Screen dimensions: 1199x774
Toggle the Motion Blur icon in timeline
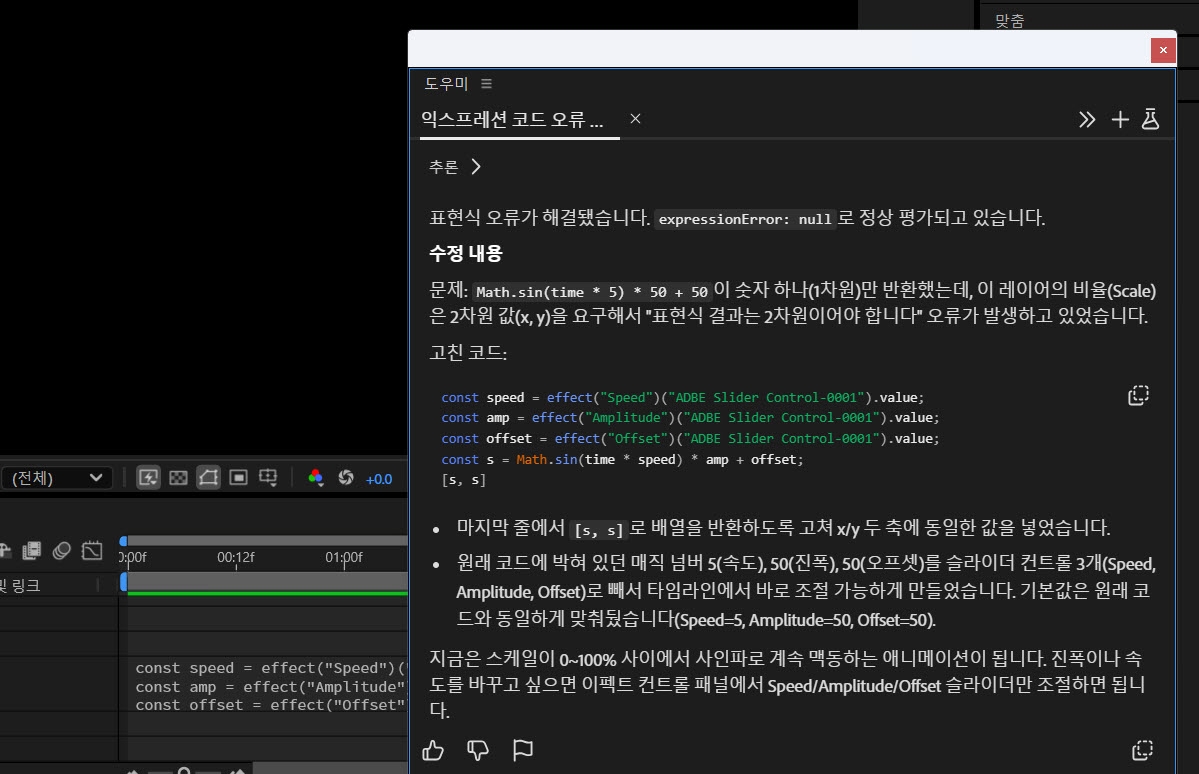coord(62,551)
